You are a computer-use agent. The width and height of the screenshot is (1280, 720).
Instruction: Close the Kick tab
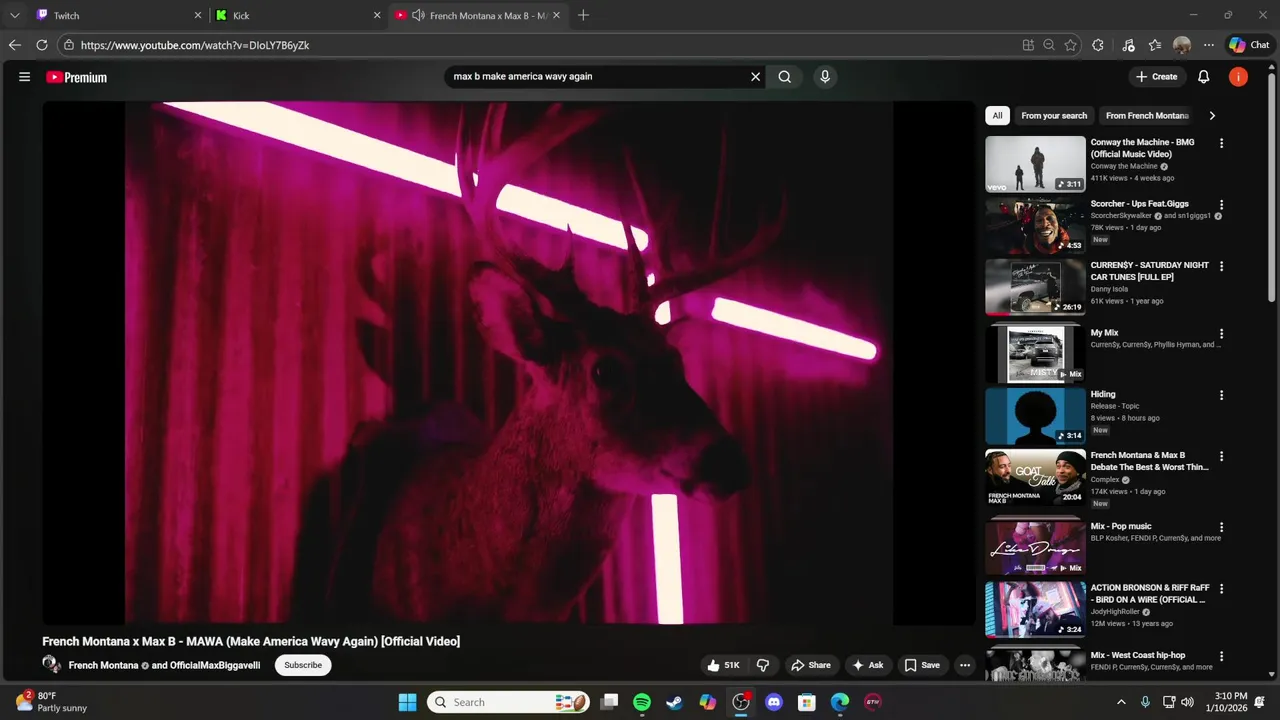pos(377,15)
